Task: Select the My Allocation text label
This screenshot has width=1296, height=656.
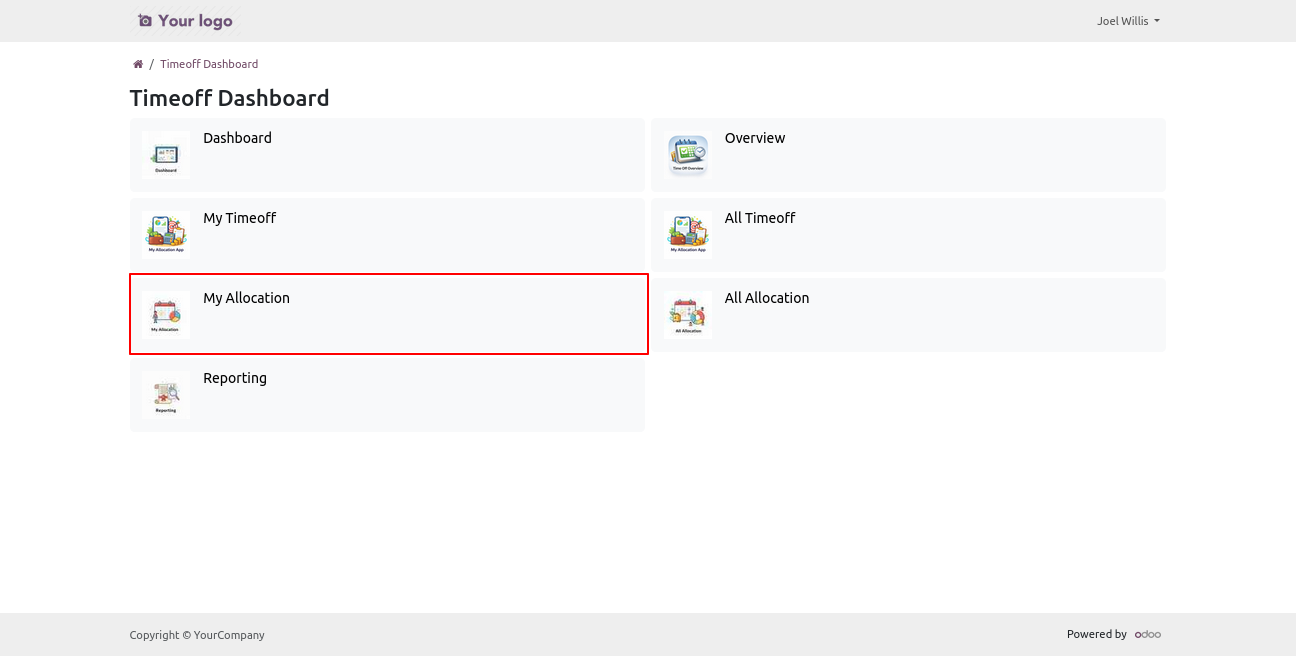Action: point(246,298)
